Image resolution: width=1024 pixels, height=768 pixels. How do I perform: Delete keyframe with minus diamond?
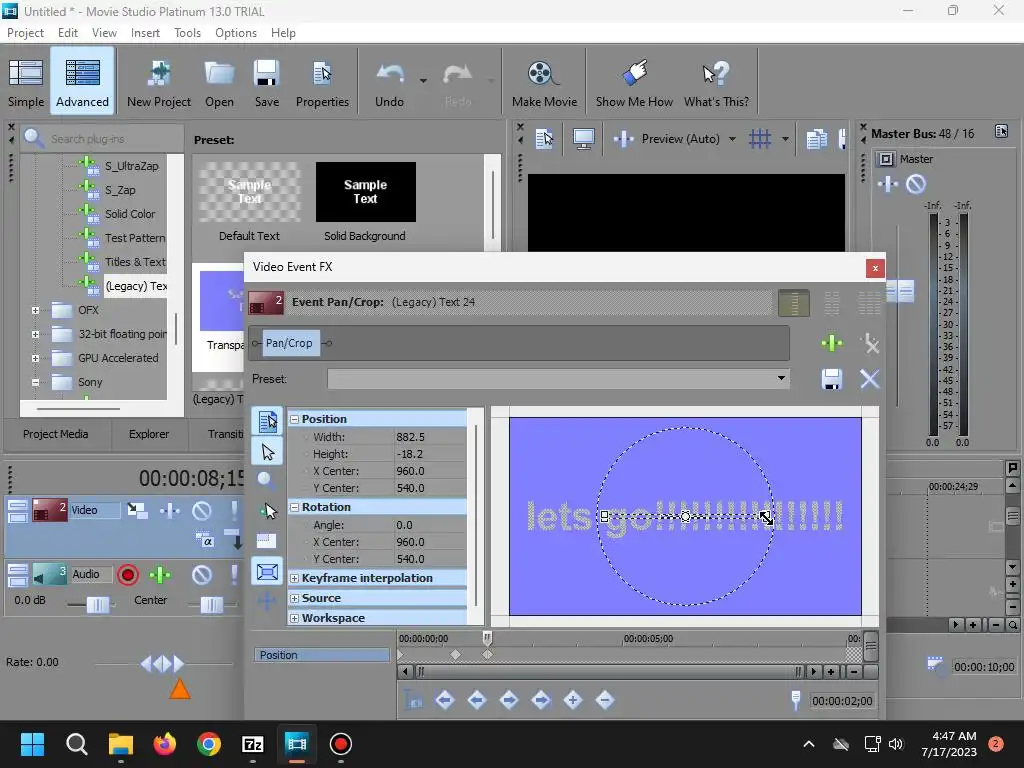click(x=605, y=700)
